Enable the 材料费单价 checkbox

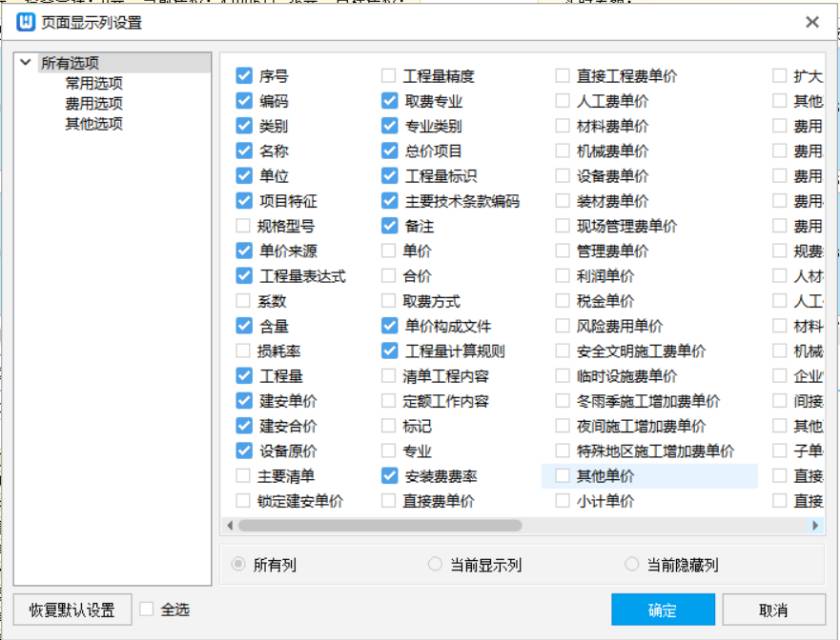click(562, 126)
